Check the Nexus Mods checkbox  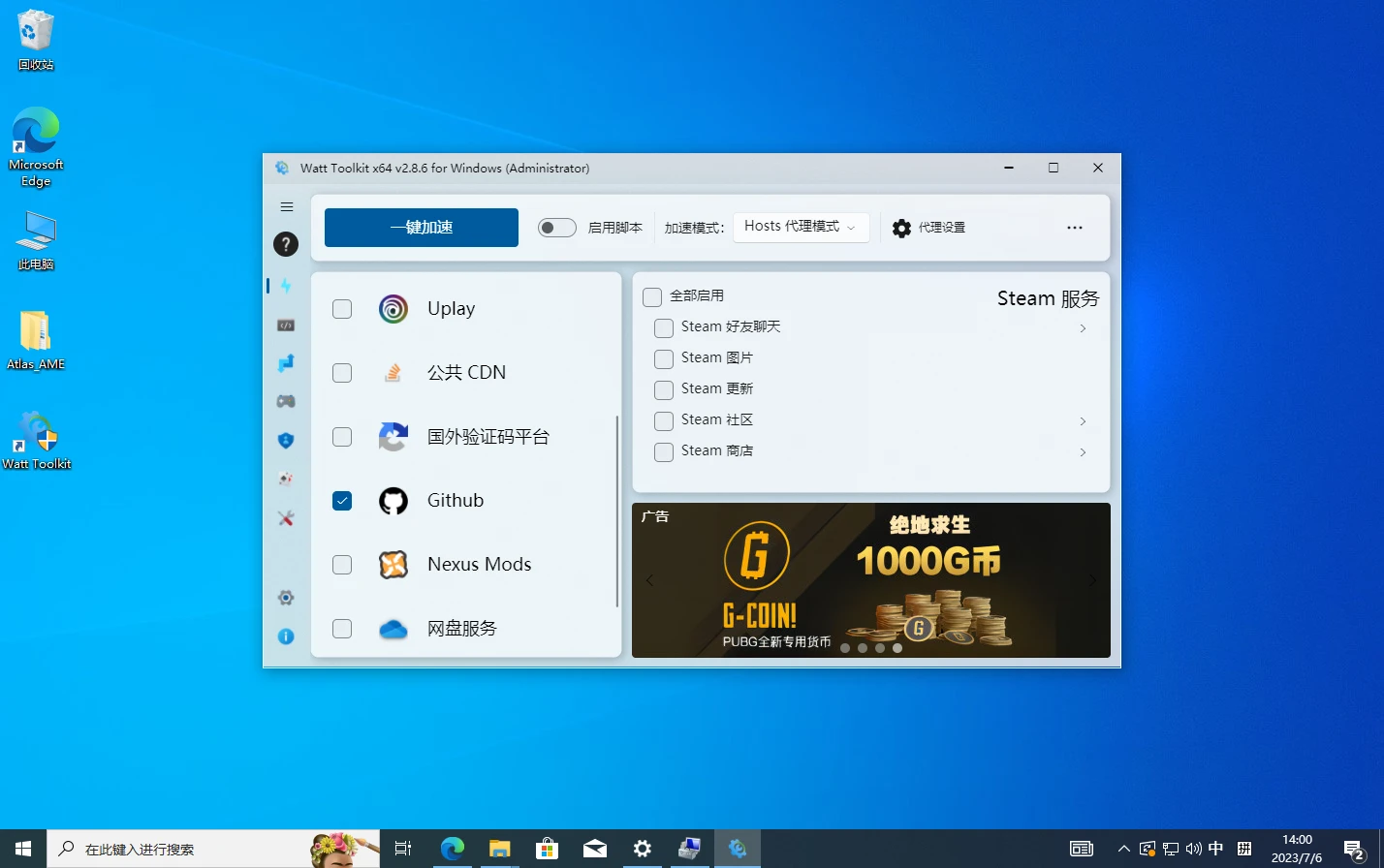tap(342, 565)
